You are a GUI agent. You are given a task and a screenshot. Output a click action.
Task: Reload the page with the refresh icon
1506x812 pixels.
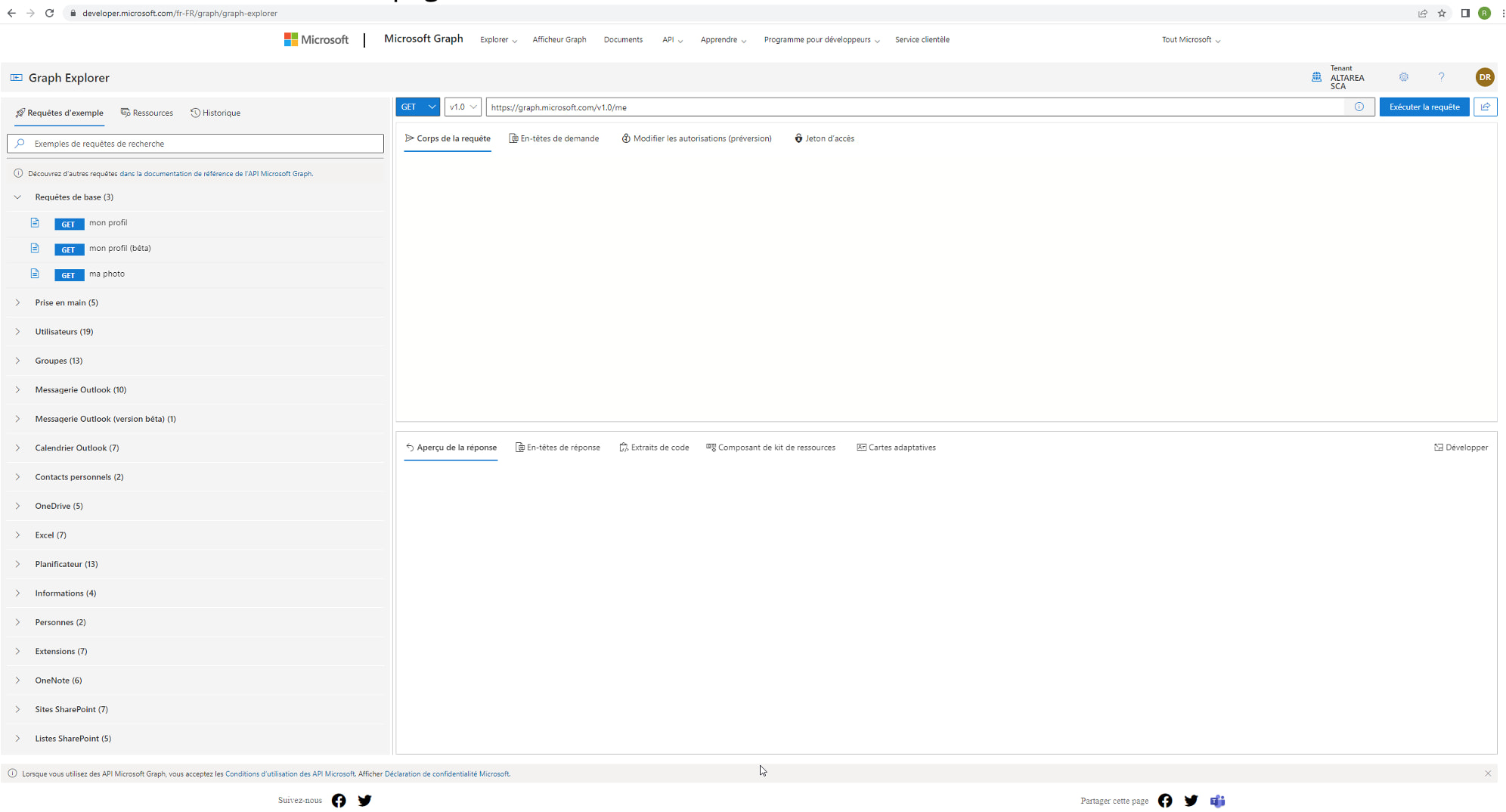coord(50,13)
